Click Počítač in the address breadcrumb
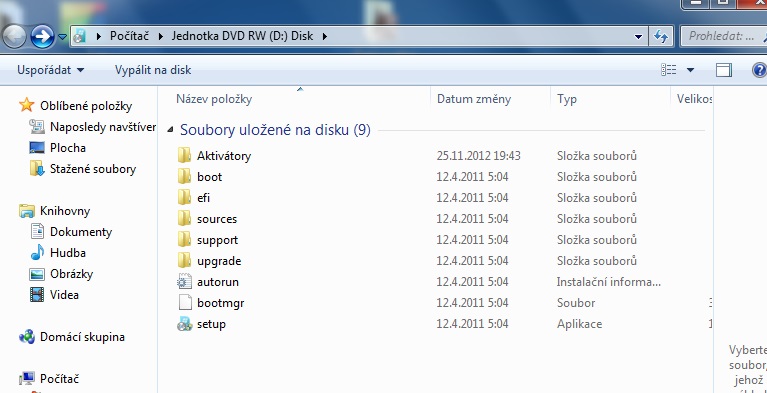The width and height of the screenshot is (767, 393). click(x=129, y=36)
